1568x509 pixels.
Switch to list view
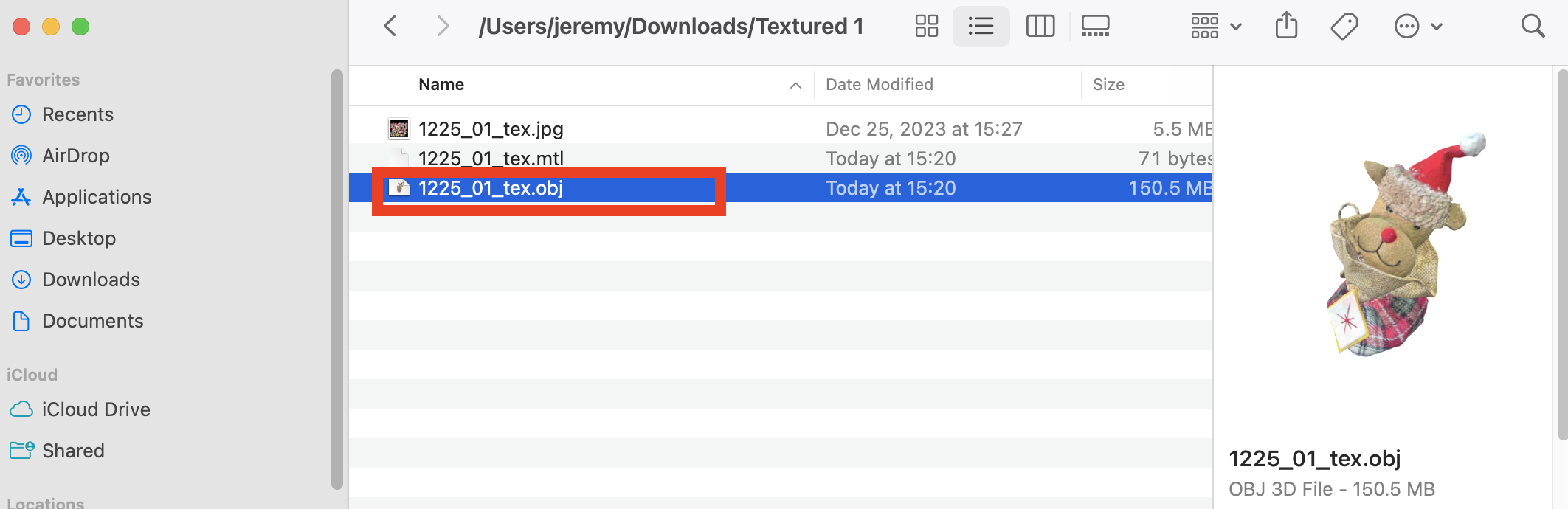coord(981,27)
